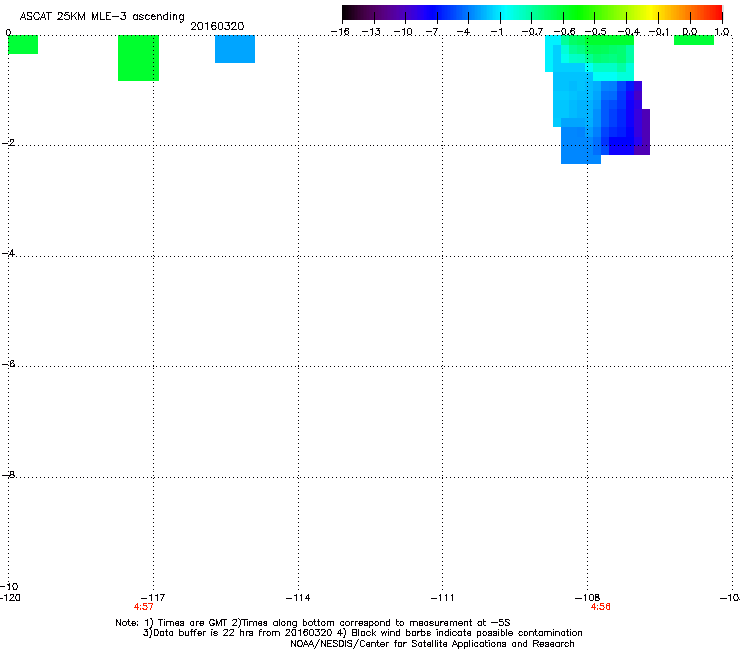The height and width of the screenshot is (650, 740).
Task: Select the longitude label -117
Action: click(x=153, y=598)
